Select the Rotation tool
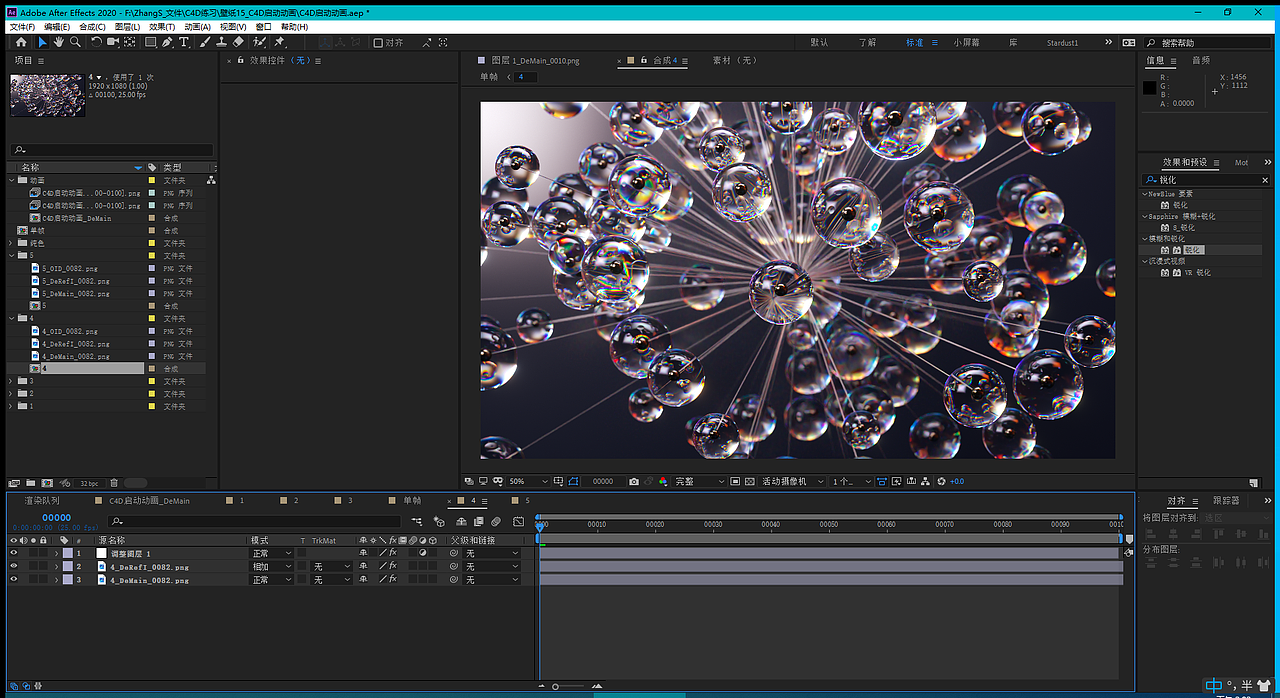The width and height of the screenshot is (1280, 698). 96,43
